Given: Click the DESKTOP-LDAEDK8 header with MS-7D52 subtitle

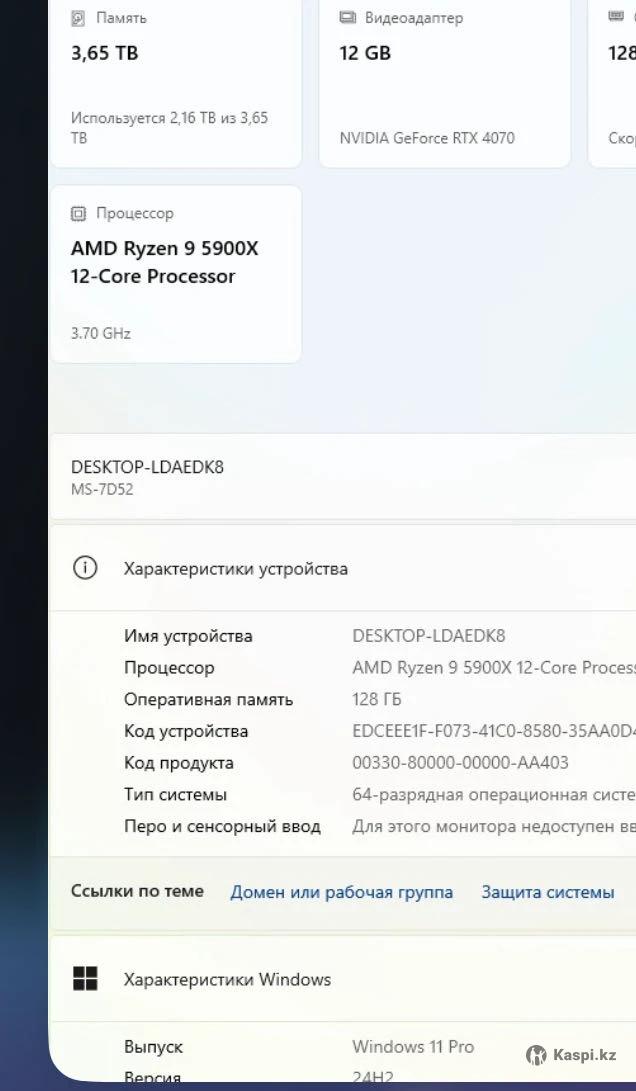Looking at the screenshot, I should pyautogui.click(x=147, y=476).
